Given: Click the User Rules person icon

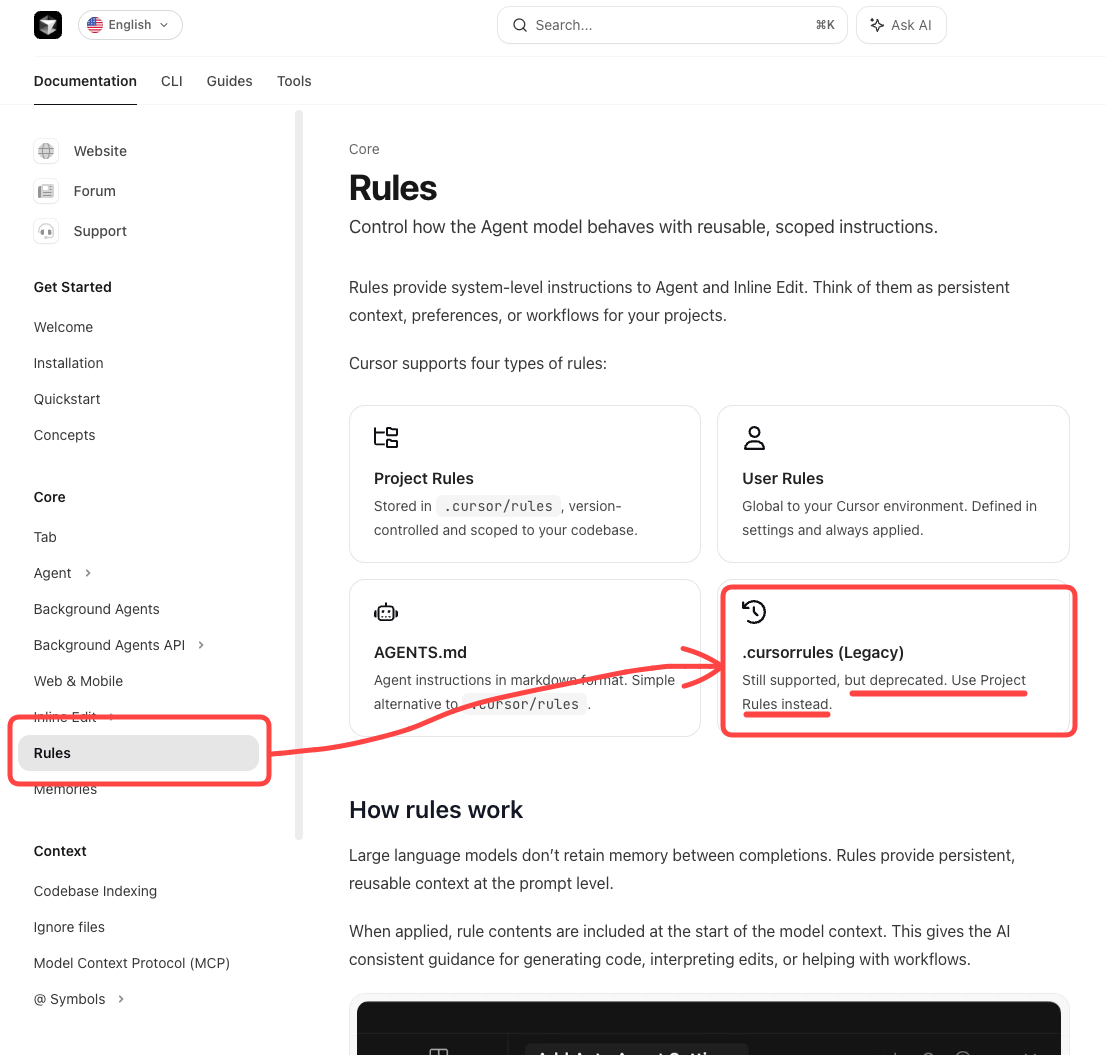Looking at the screenshot, I should pyautogui.click(x=754, y=437).
